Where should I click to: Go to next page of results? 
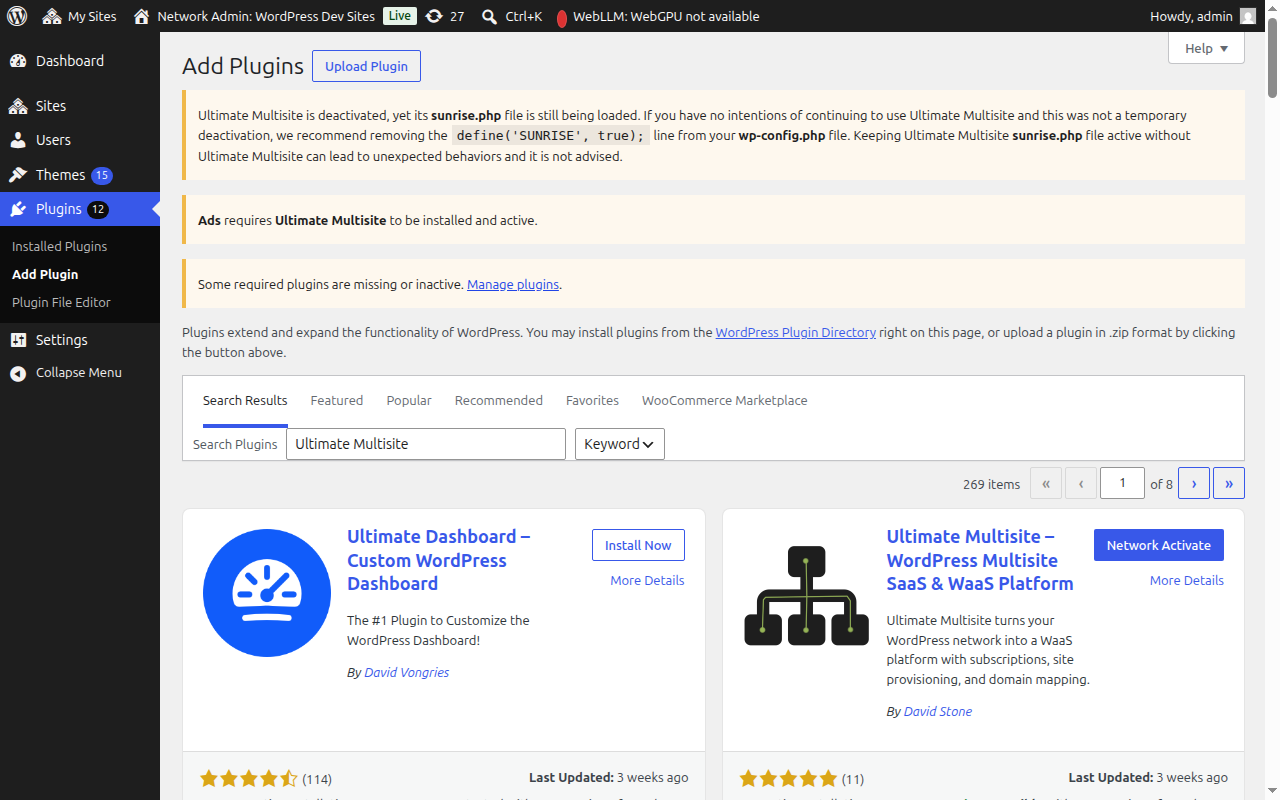pos(1194,483)
